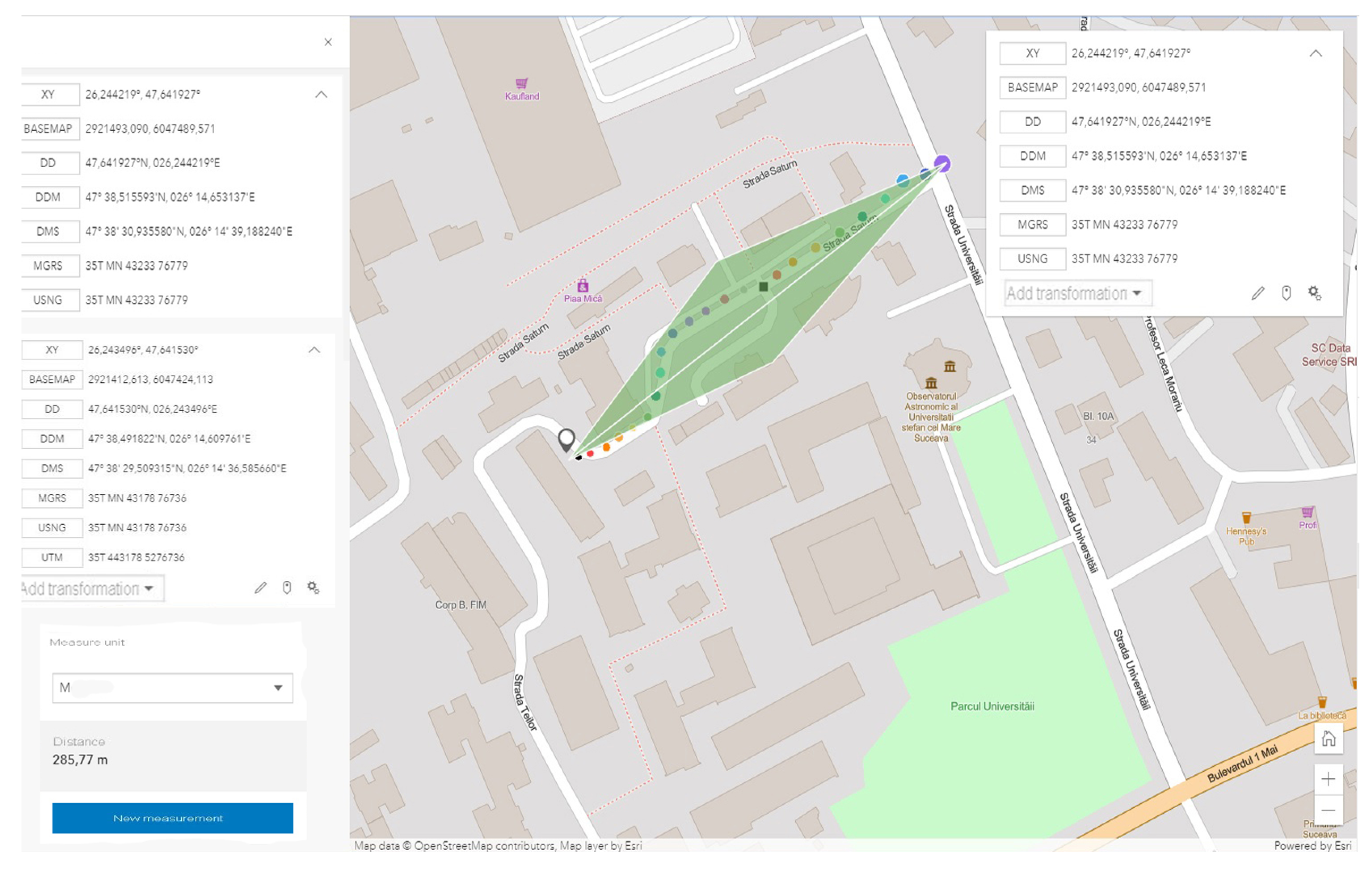The image size is (1372, 869).
Task: Zoom out with the minus button
Action: 1328,810
